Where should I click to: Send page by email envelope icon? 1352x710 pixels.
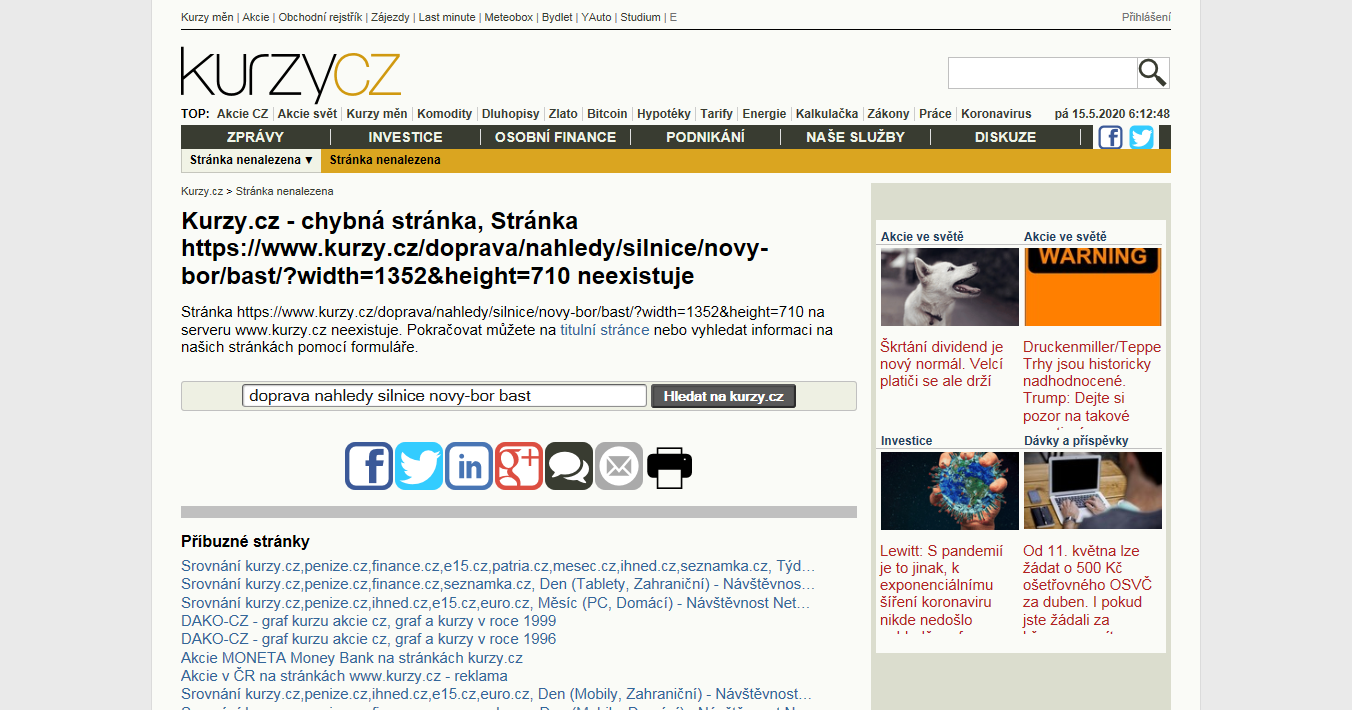point(619,466)
